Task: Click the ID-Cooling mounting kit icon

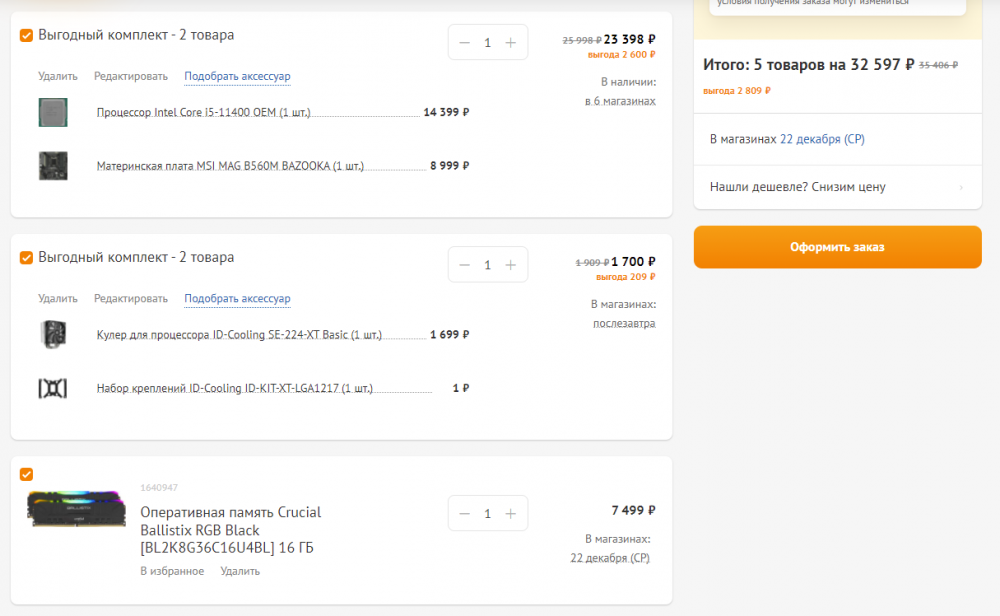Action: tap(52, 388)
